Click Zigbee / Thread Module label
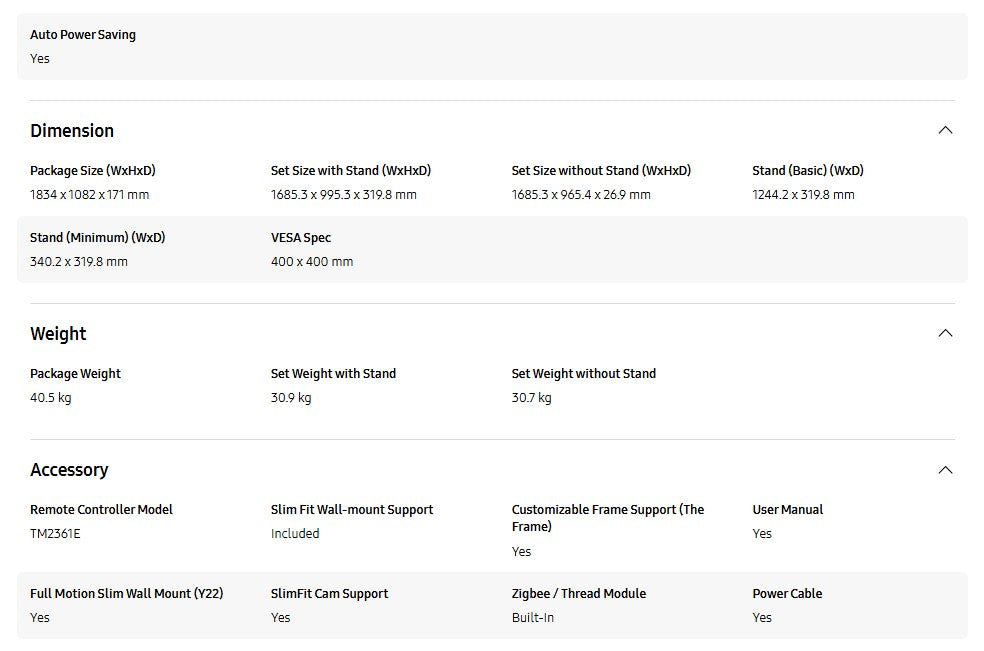Viewport: 984px width, 651px height. [x=579, y=594]
